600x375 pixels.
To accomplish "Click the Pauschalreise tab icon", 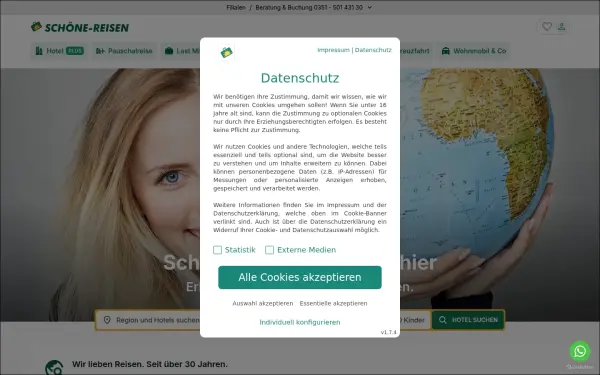I will 100,51.
